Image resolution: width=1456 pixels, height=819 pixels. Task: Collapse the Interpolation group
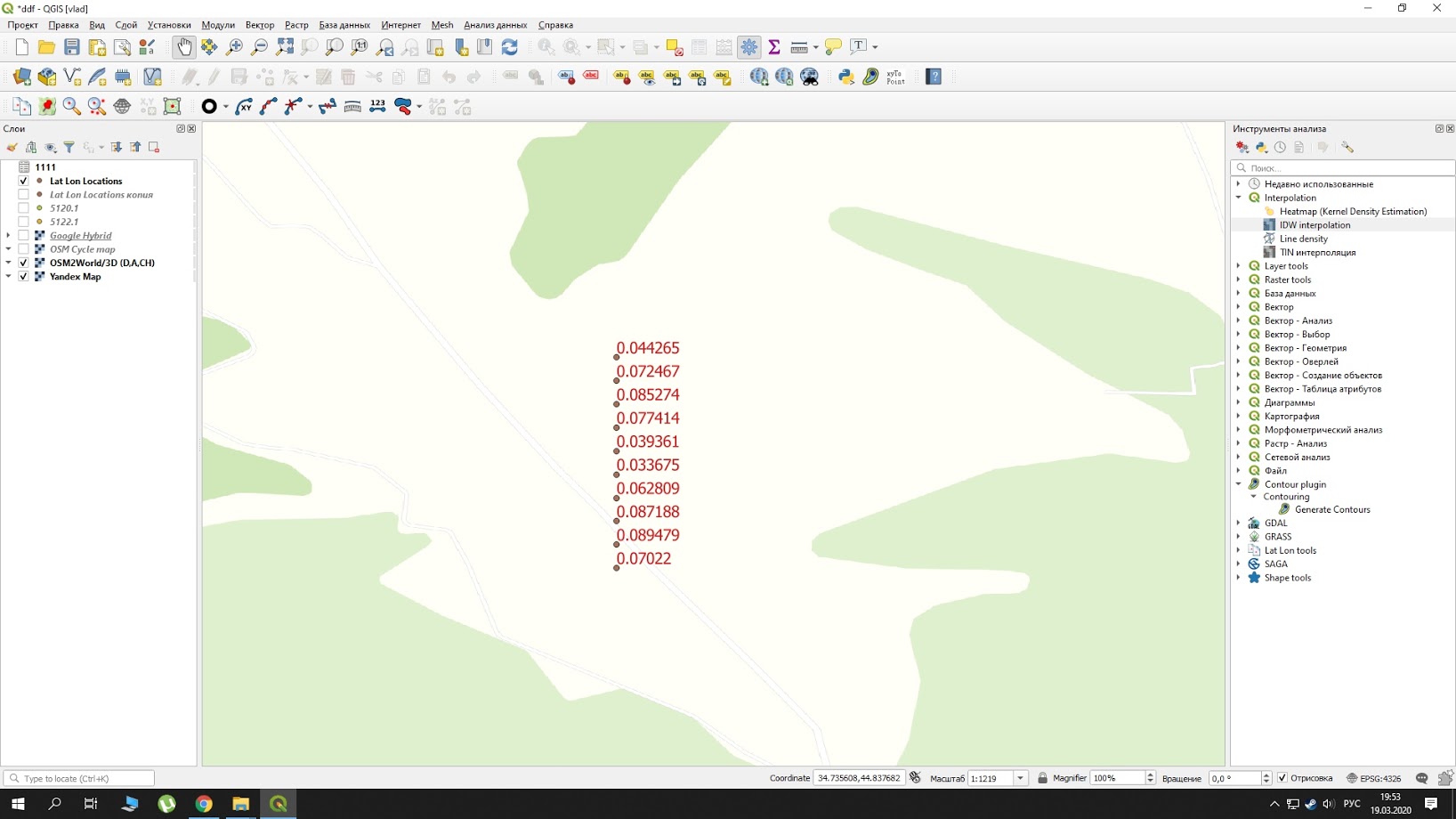(x=1238, y=198)
